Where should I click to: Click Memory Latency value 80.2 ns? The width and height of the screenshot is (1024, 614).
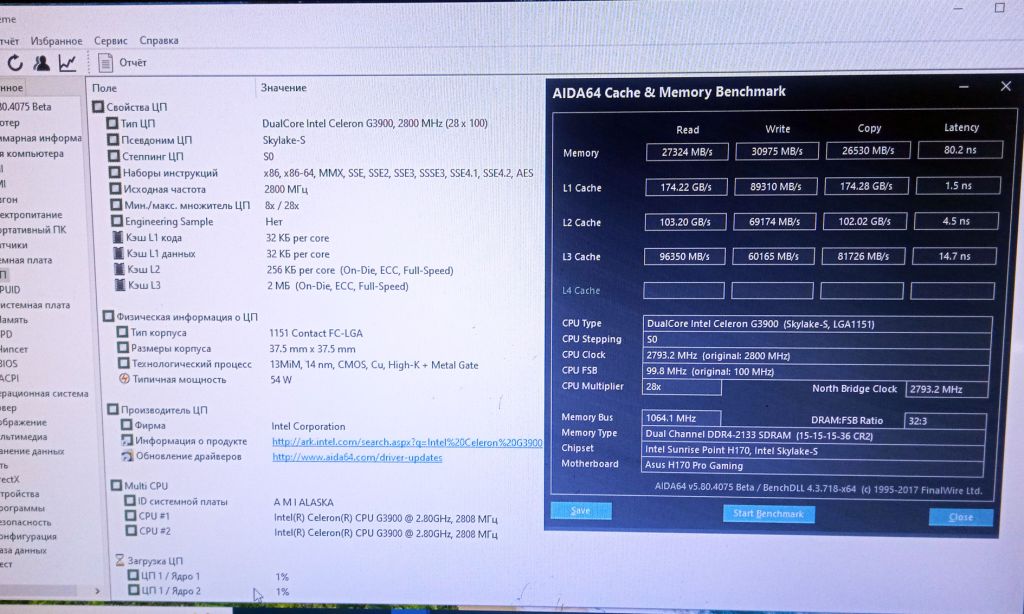tap(960, 150)
